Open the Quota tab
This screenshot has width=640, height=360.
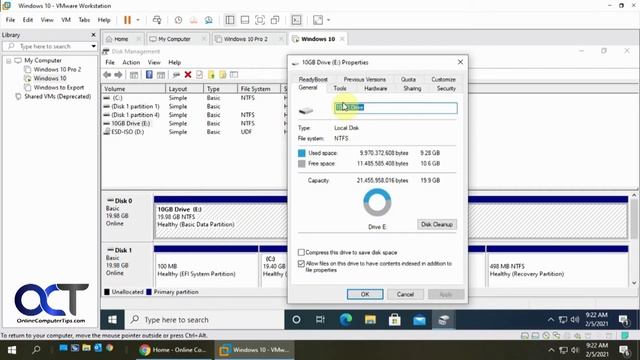click(408, 79)
